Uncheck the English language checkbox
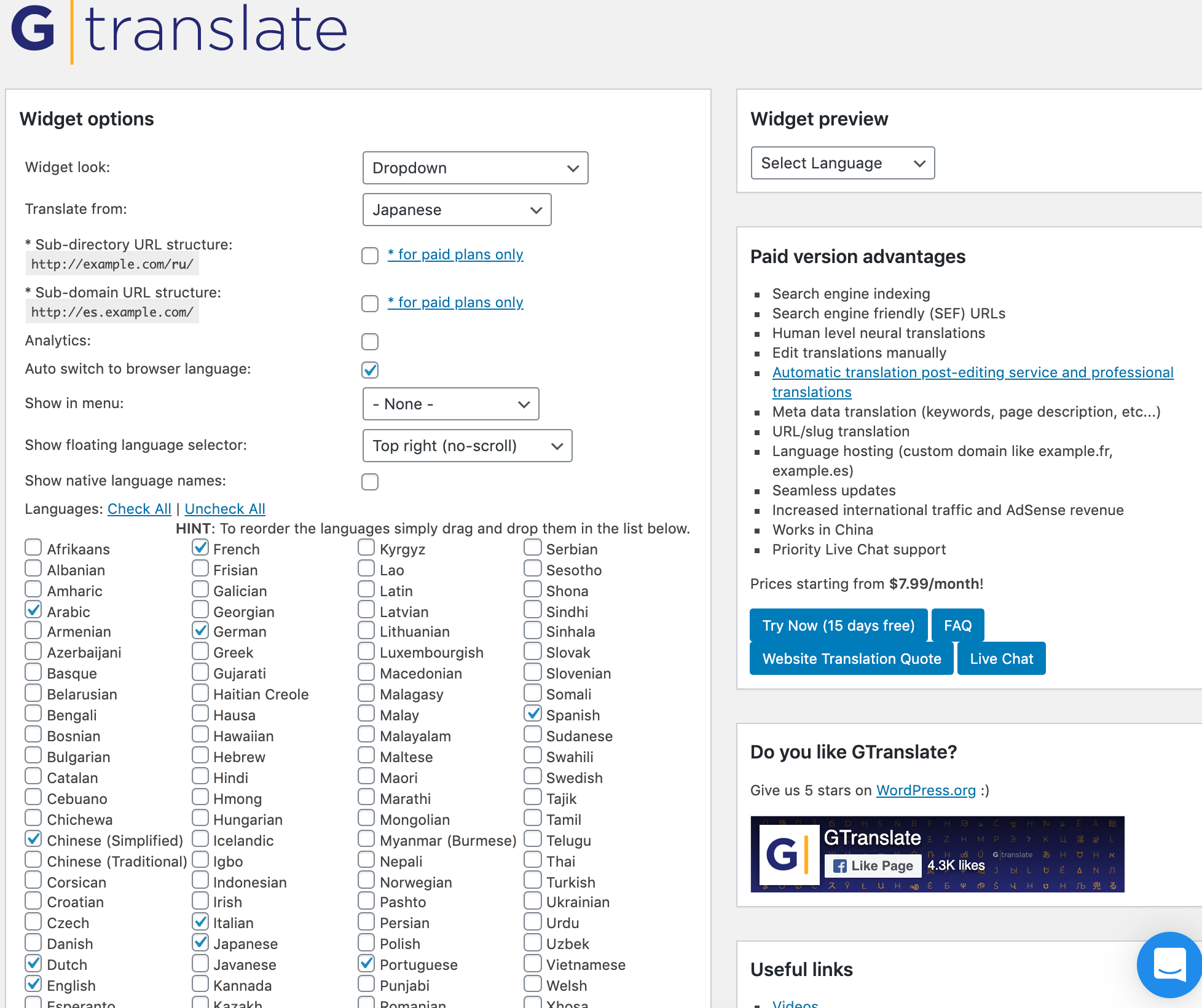The image size is (1202, 1008). 34,983
